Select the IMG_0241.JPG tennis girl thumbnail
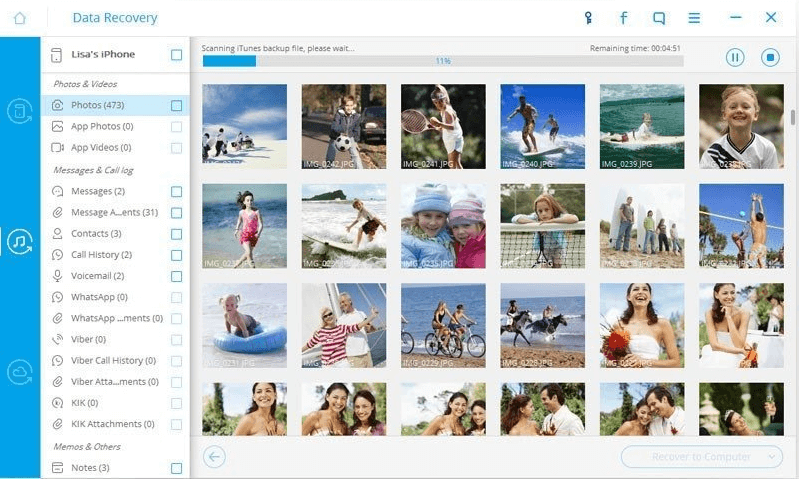Viewport: 801px width, 479px height. [x=443, y=126]
